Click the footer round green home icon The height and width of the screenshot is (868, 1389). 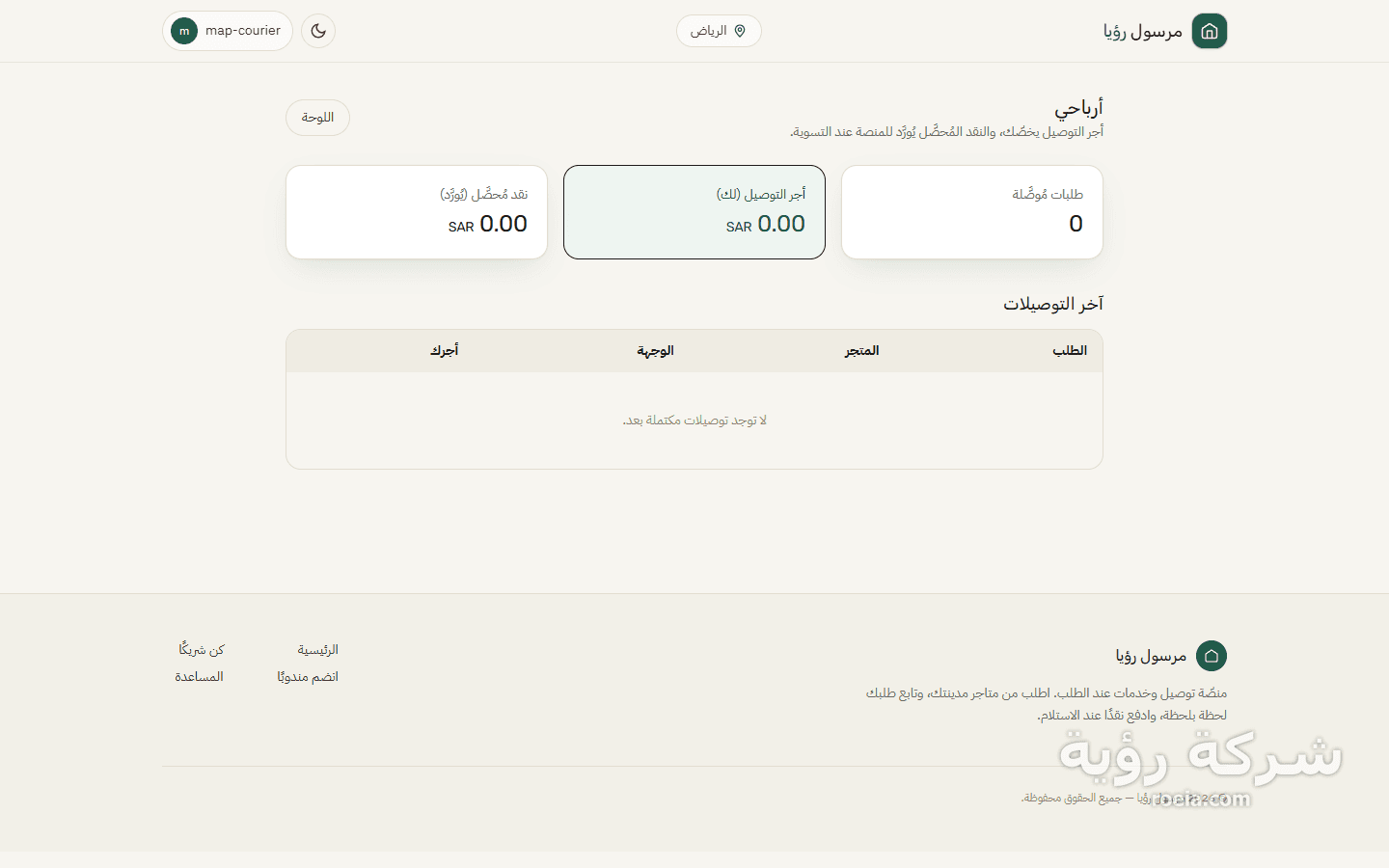coord(1212,656)
